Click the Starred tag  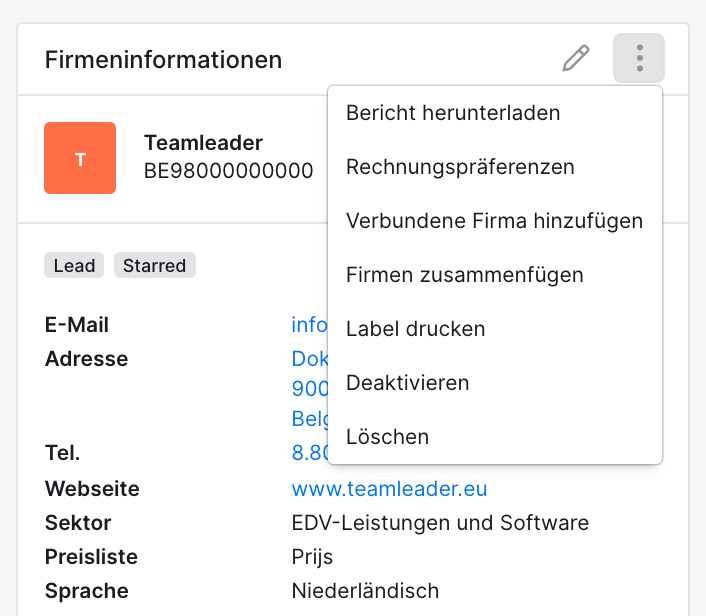[x=154, y=265]
